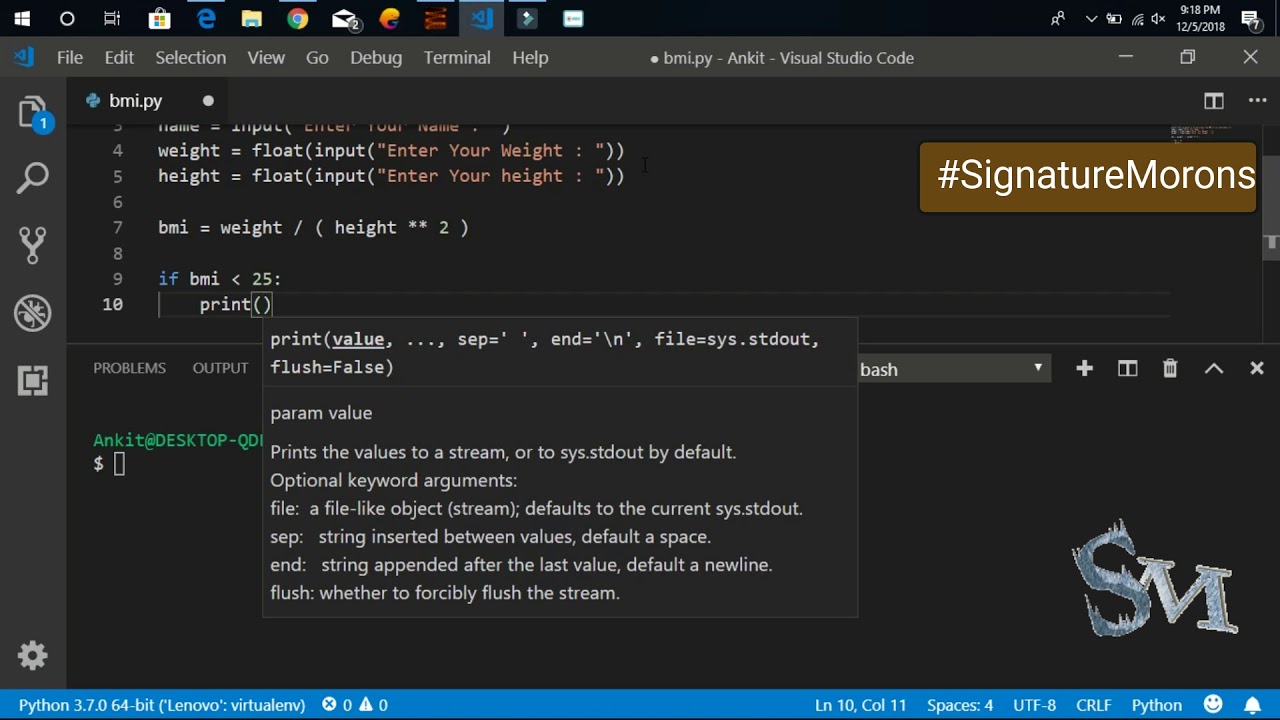Change file encoding UTF-8

[1034, 705]
